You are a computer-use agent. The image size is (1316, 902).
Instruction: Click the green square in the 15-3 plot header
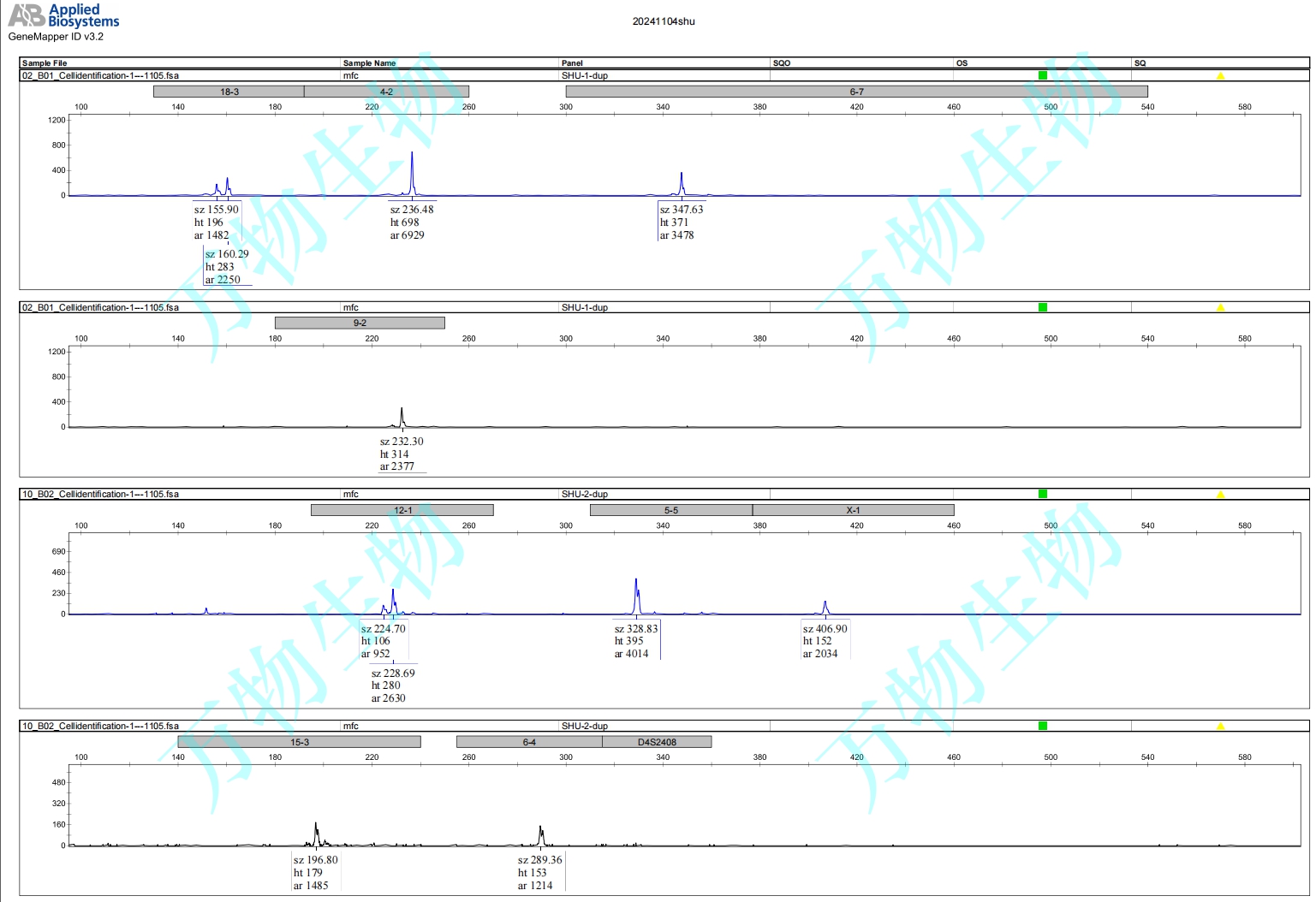1042,726
